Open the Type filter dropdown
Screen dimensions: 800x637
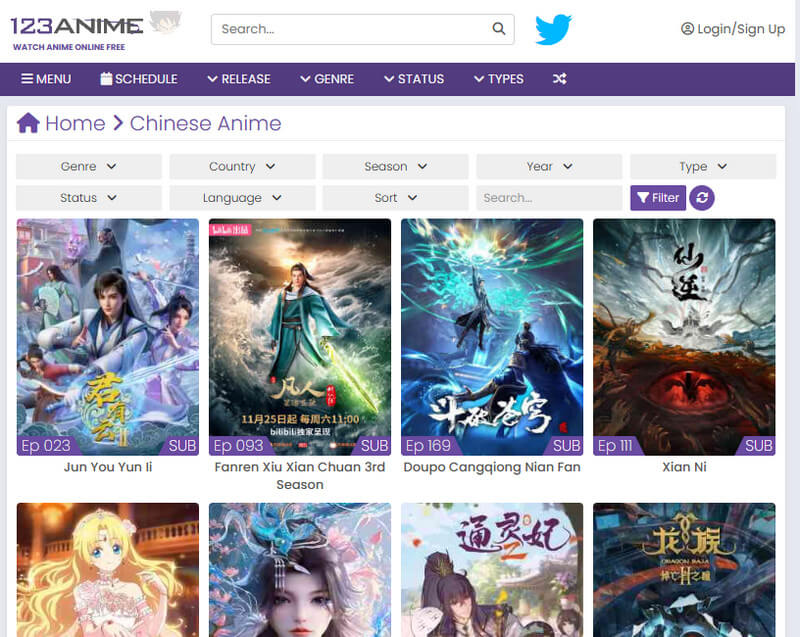point(703,167)
